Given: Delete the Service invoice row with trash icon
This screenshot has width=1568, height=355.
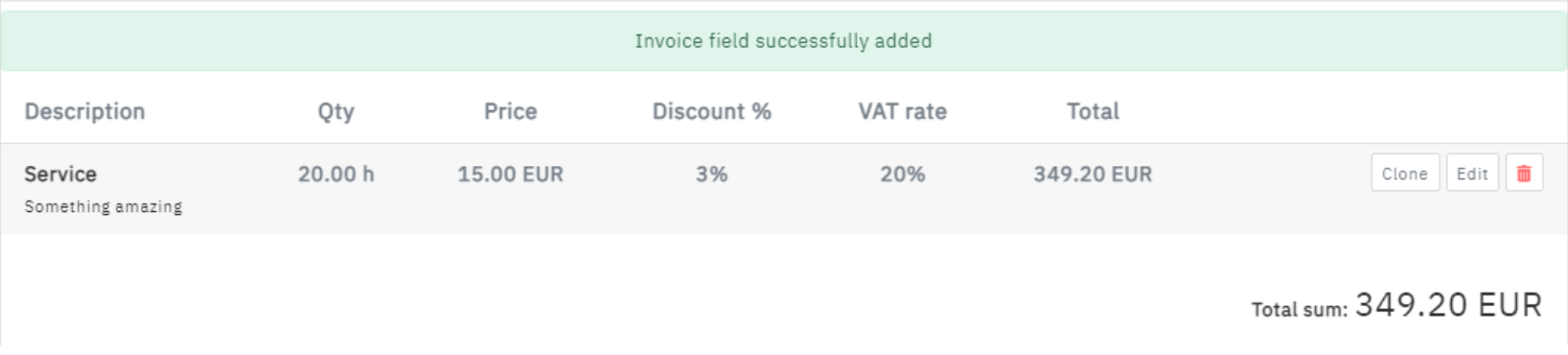Looking at the screenshot, I should click(x=1524, y=174).
